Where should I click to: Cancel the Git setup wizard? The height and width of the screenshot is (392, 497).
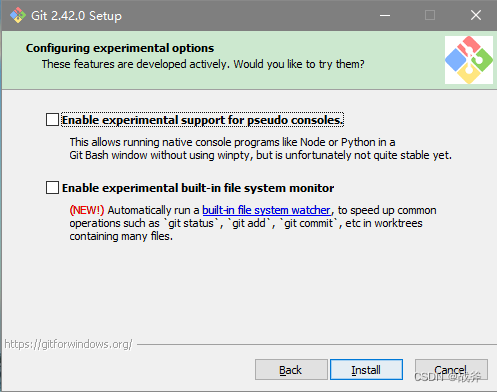(x=451, y=370)
